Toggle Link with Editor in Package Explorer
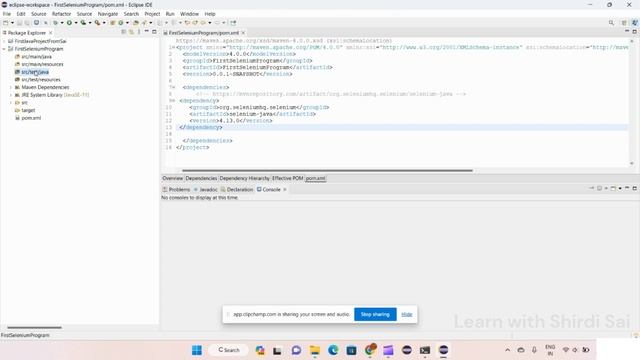The image size is (640, 360). [x=131, y=32]
